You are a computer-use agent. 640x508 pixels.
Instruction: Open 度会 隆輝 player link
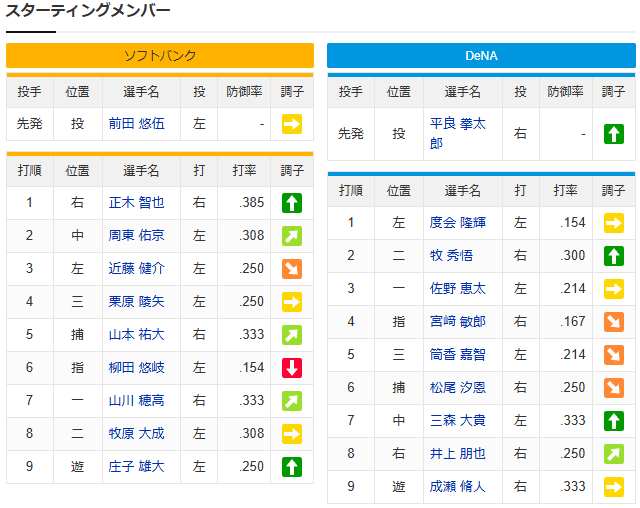(458, 222)
